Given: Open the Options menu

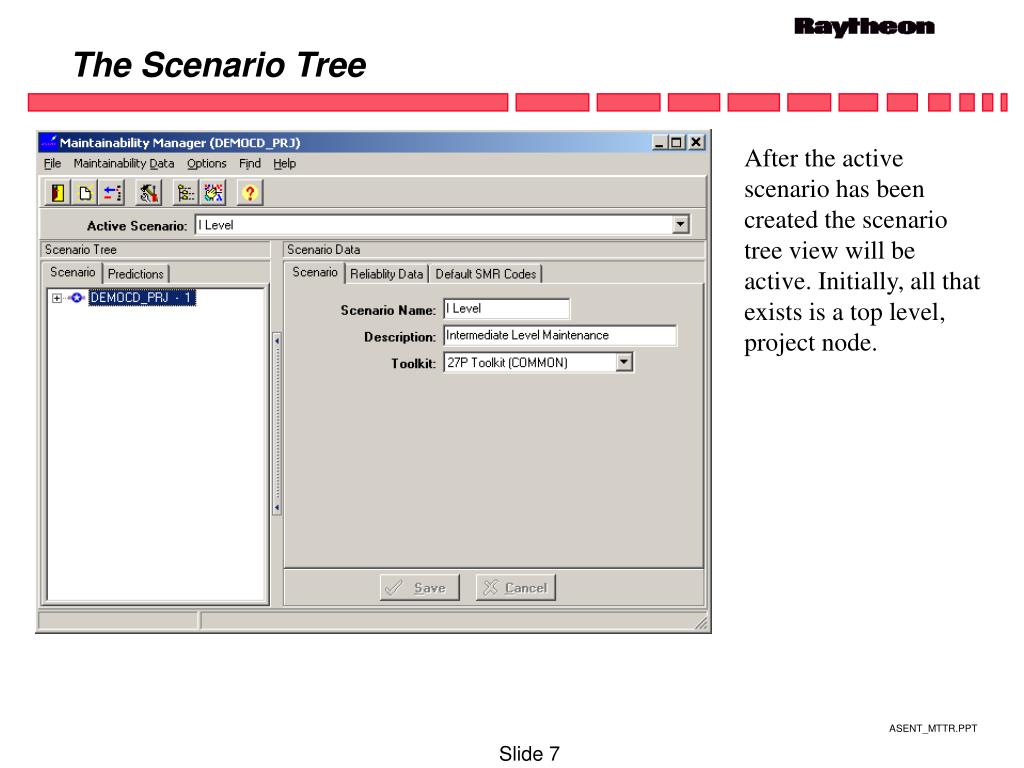Looking at the screenshot, I should point(206,163).
